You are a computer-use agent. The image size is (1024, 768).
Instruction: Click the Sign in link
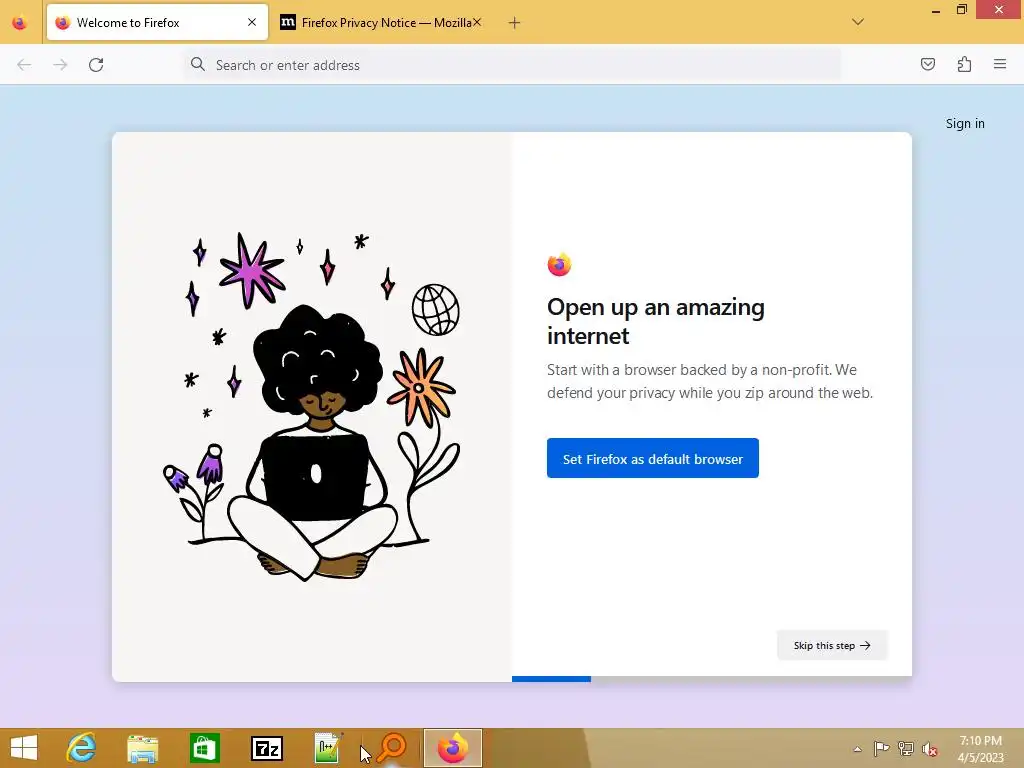tap(965, 123)
